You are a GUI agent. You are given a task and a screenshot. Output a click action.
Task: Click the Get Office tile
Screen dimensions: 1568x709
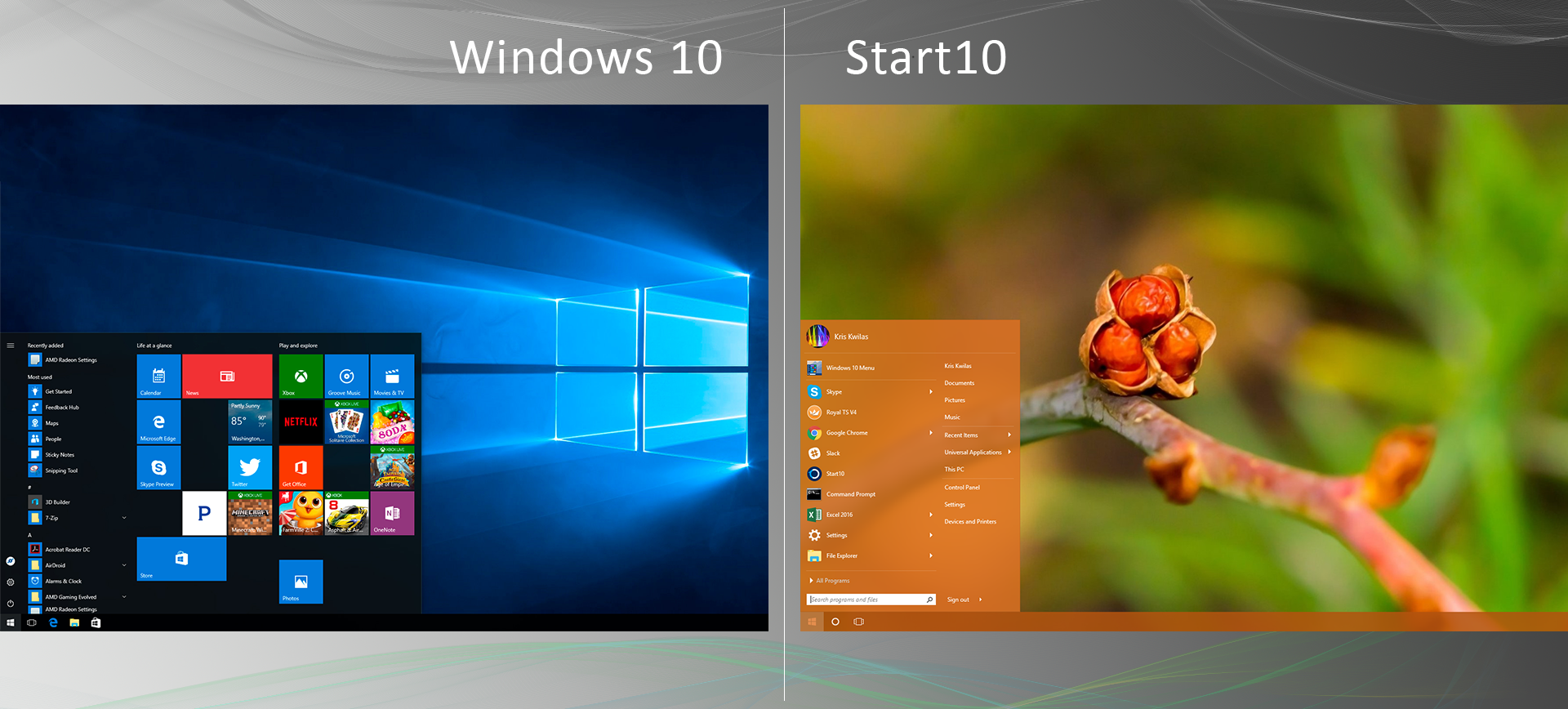click(x=301, y=467)
